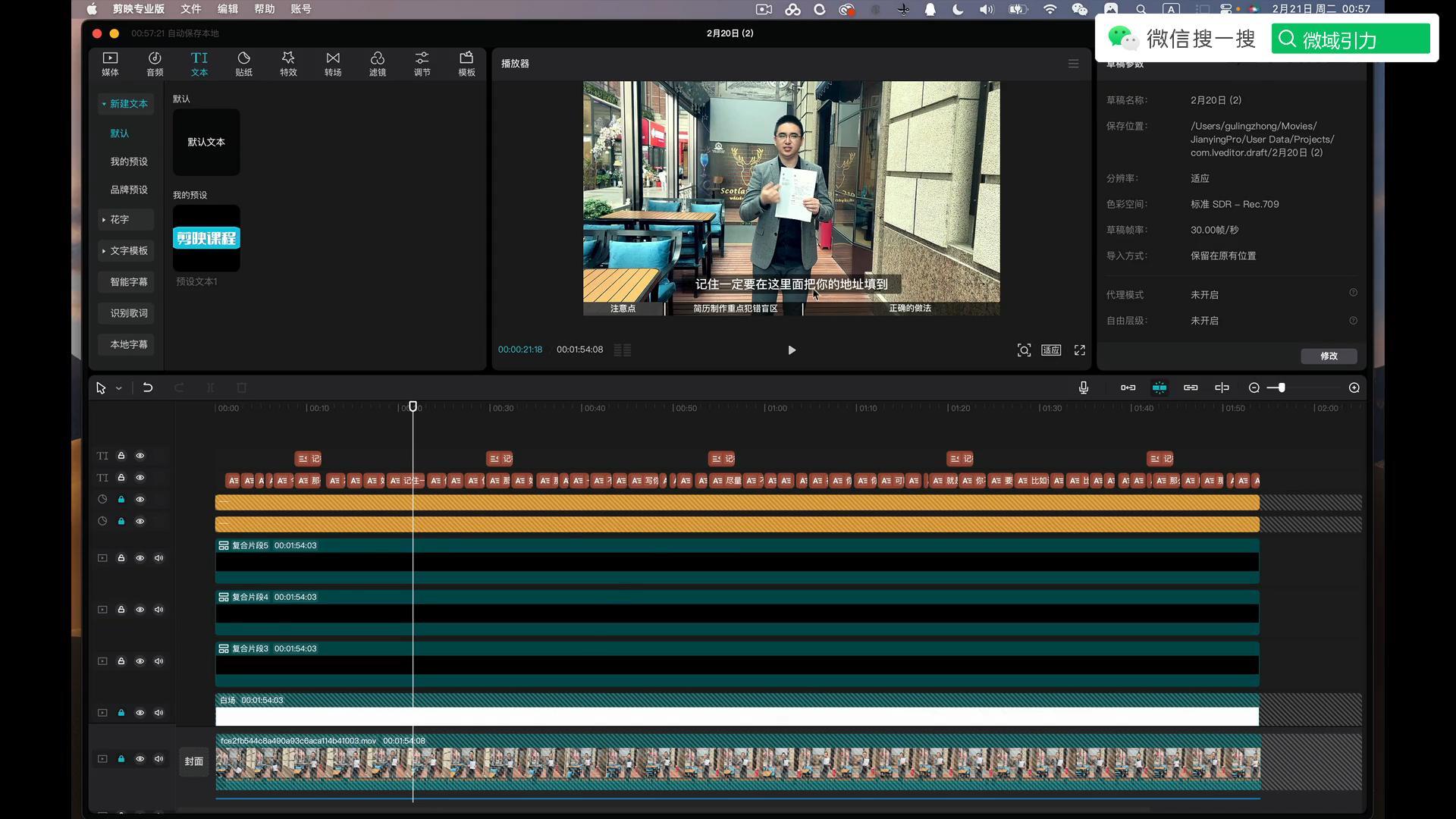Click the playhead marker on the ruler
Image resolution: width=1456 pixels, height=819 pixels.
tap(413, 406)
